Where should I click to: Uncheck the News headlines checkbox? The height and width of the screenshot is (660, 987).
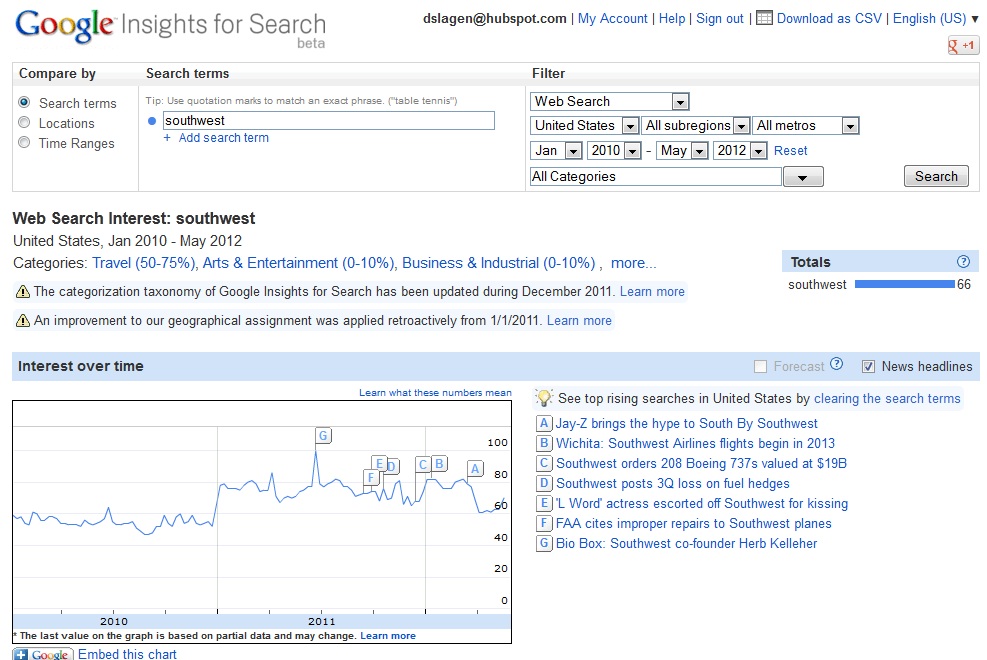point(868,366)
